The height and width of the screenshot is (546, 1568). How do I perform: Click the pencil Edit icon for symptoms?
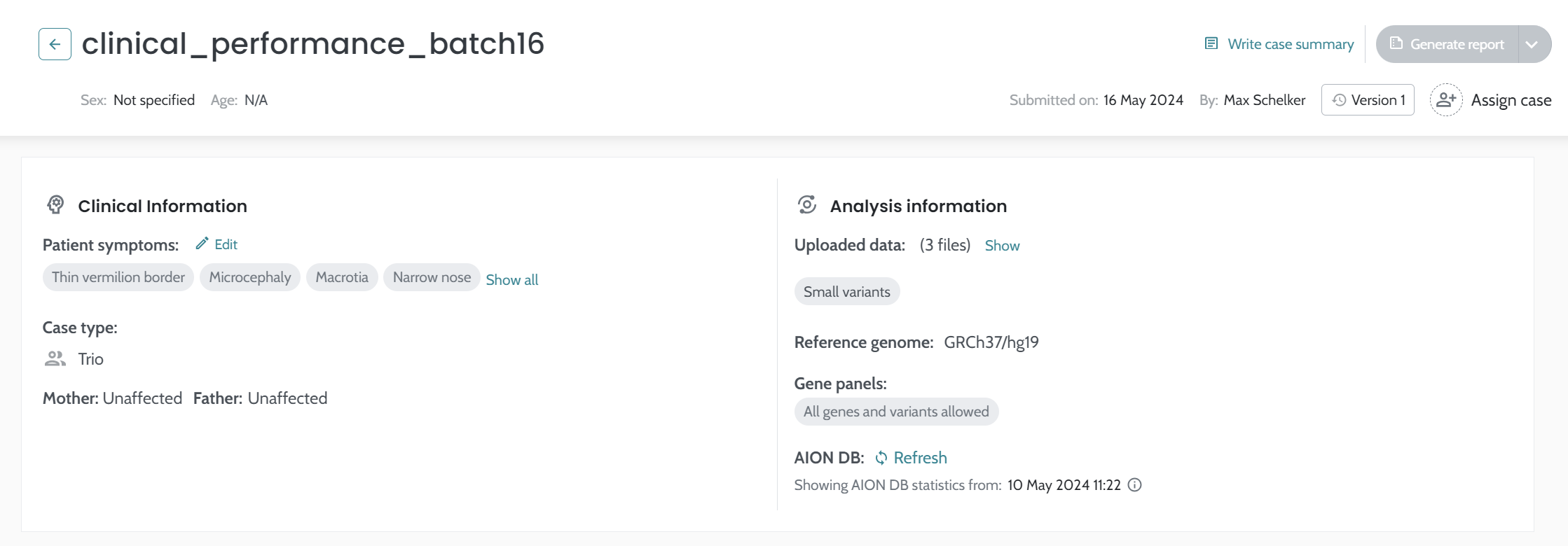click(202, 244)
